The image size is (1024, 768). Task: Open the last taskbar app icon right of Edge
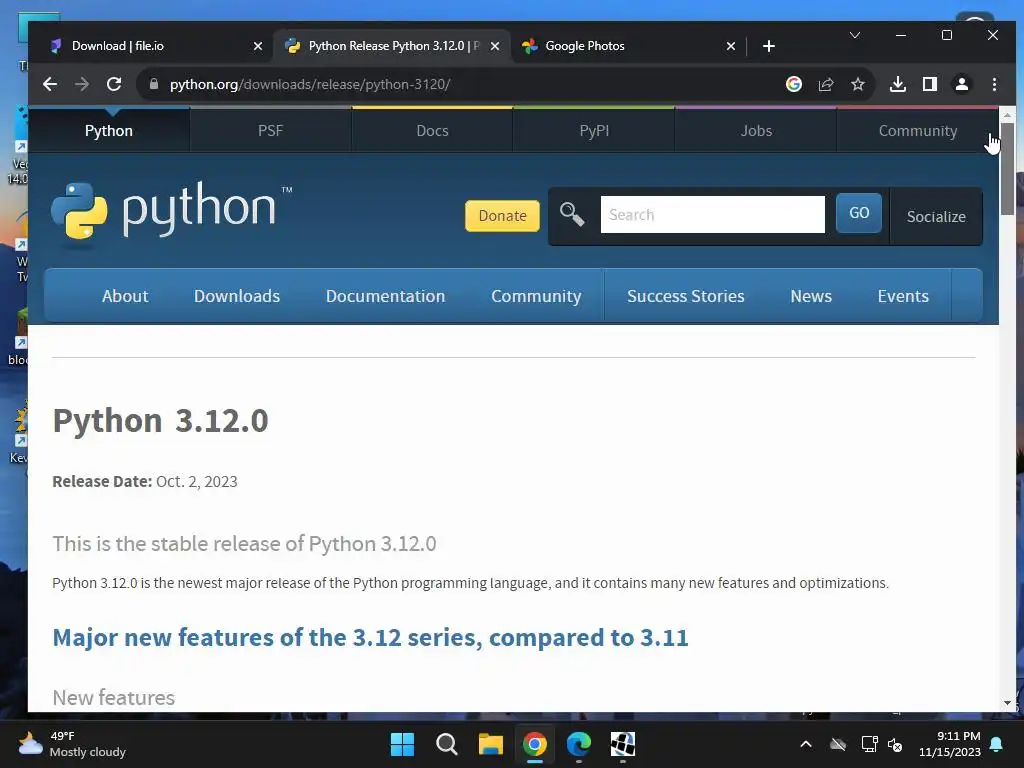622,744
